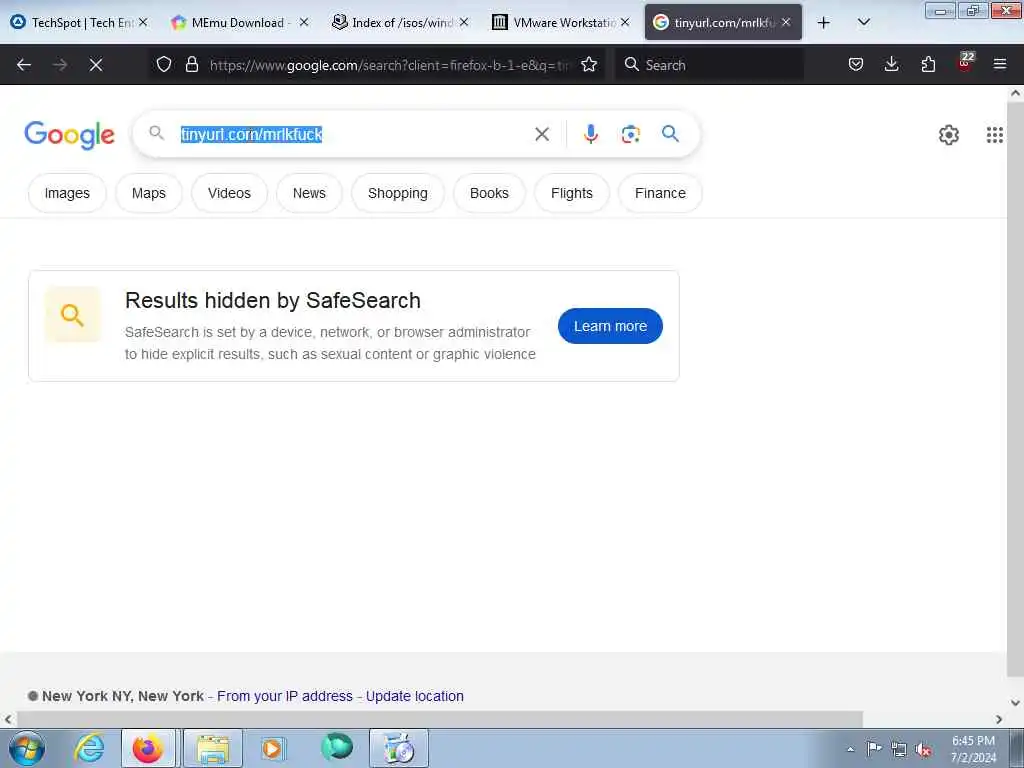Open Windows Explorer folder on taskbar
Viewport: 1024px width, 768px height.
tap(213, 748)
